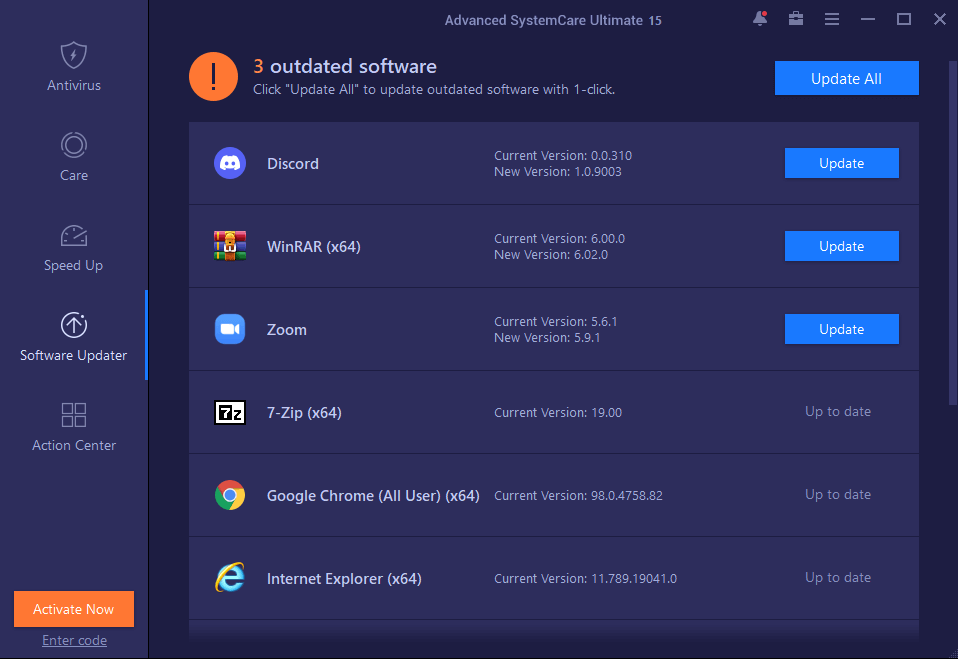Open the Speed Up gauge icon

click(73, 236)
